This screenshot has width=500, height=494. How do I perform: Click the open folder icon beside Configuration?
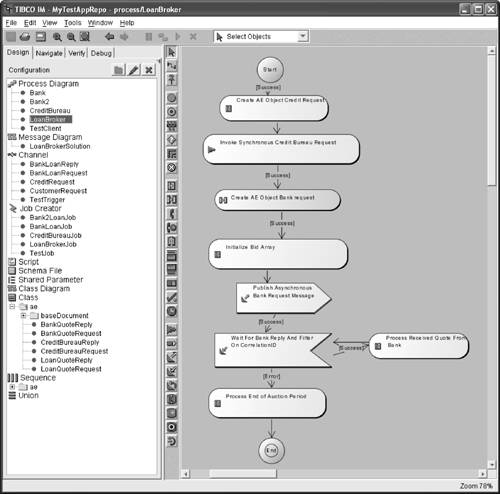[x=118, y=70]
